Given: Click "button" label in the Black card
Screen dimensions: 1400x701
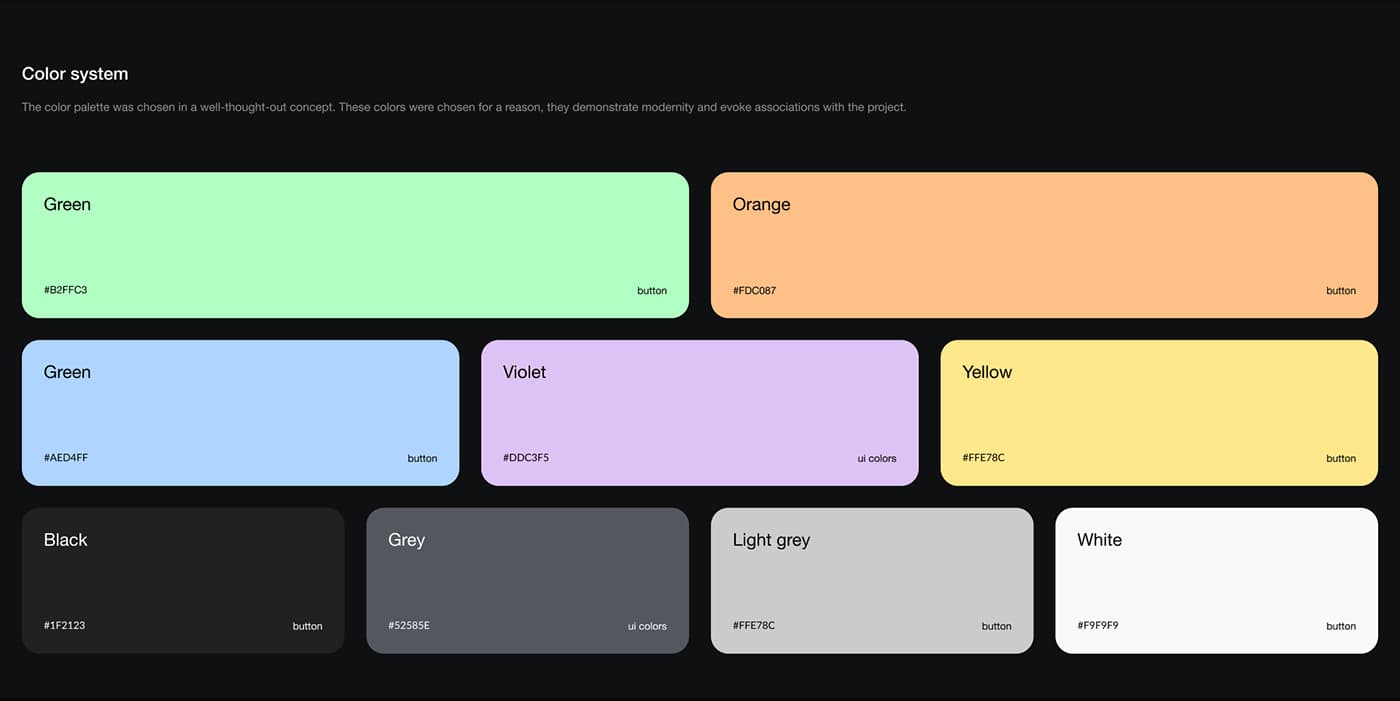Looking at the screenshot, I should pos(307,627).
